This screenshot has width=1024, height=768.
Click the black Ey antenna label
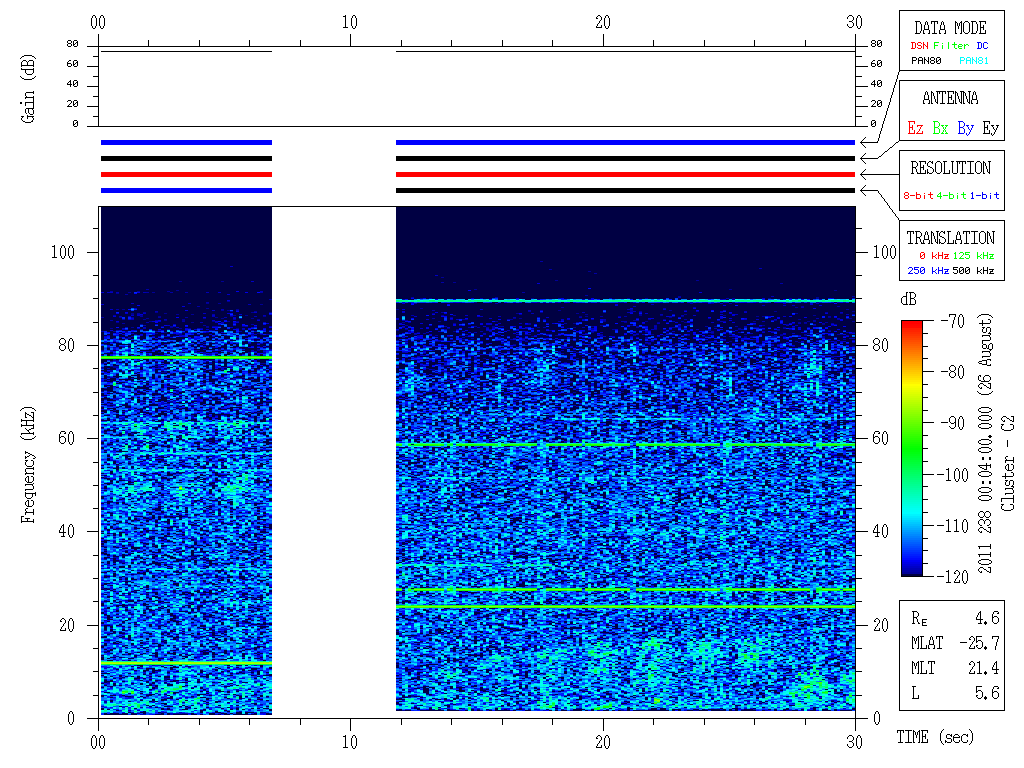click(x=990, y=129)
